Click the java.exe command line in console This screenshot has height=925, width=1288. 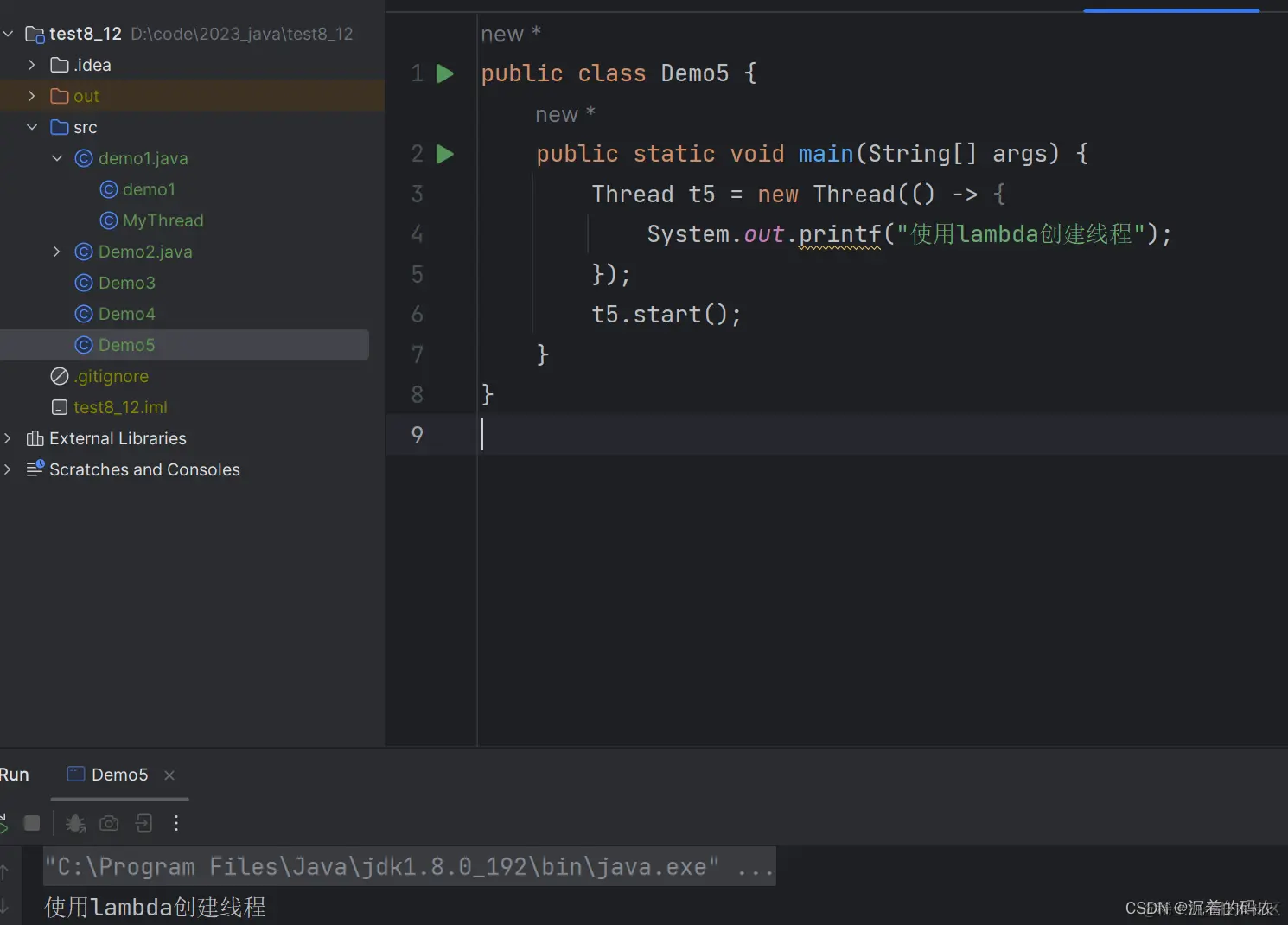[410, 866]
